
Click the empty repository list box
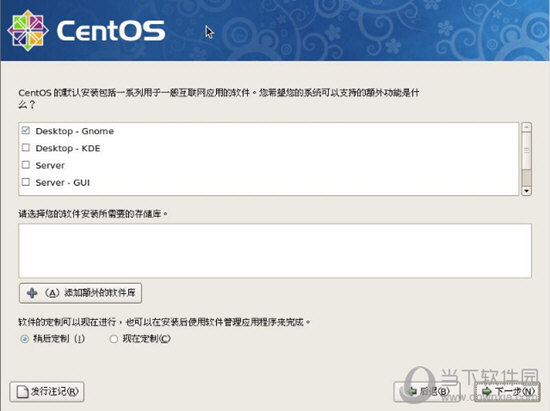click(x=275, y=251)
